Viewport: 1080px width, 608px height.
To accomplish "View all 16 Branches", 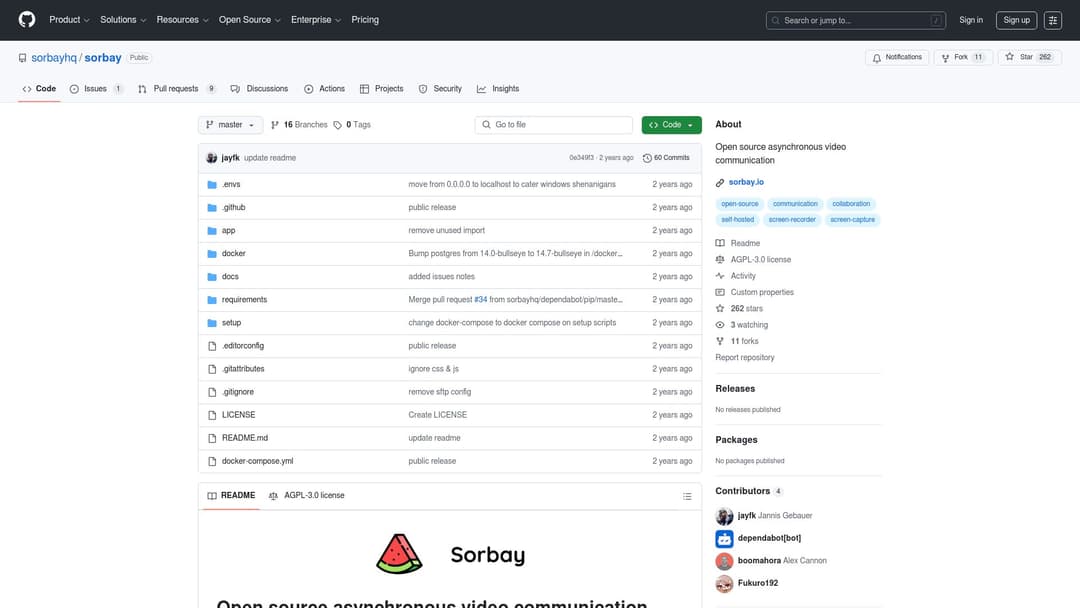I will click(x=300, y=125).
